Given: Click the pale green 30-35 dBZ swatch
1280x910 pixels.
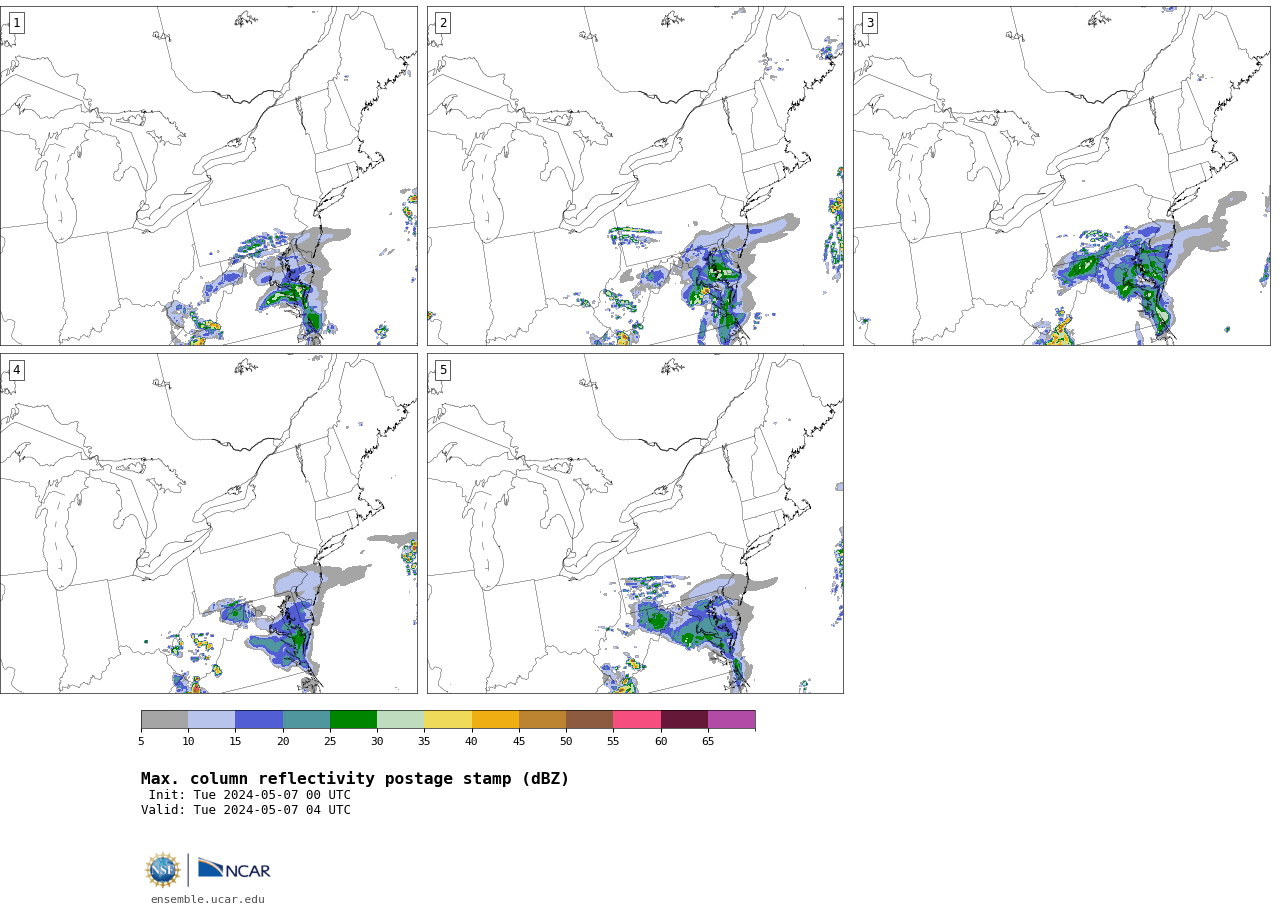Looking at the screenshot, I should 400,720.
